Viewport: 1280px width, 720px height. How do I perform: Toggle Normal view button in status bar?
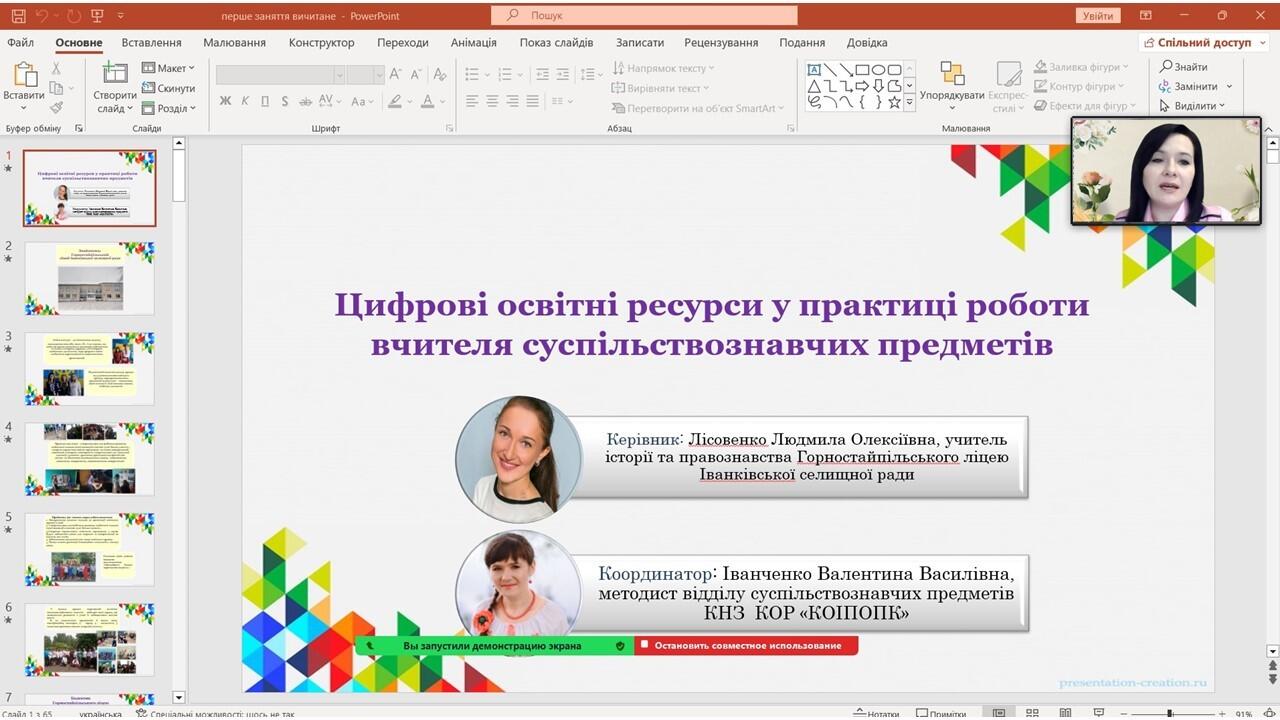(x=999, y=713)
